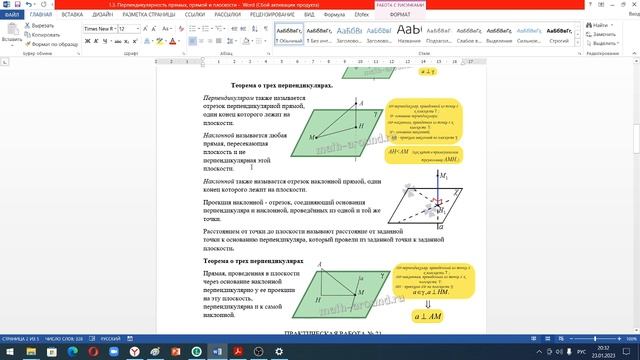This screenshot has width=640, height=360.
Task: Switch to the ССЫЛКИ tab
Action: 195,15
